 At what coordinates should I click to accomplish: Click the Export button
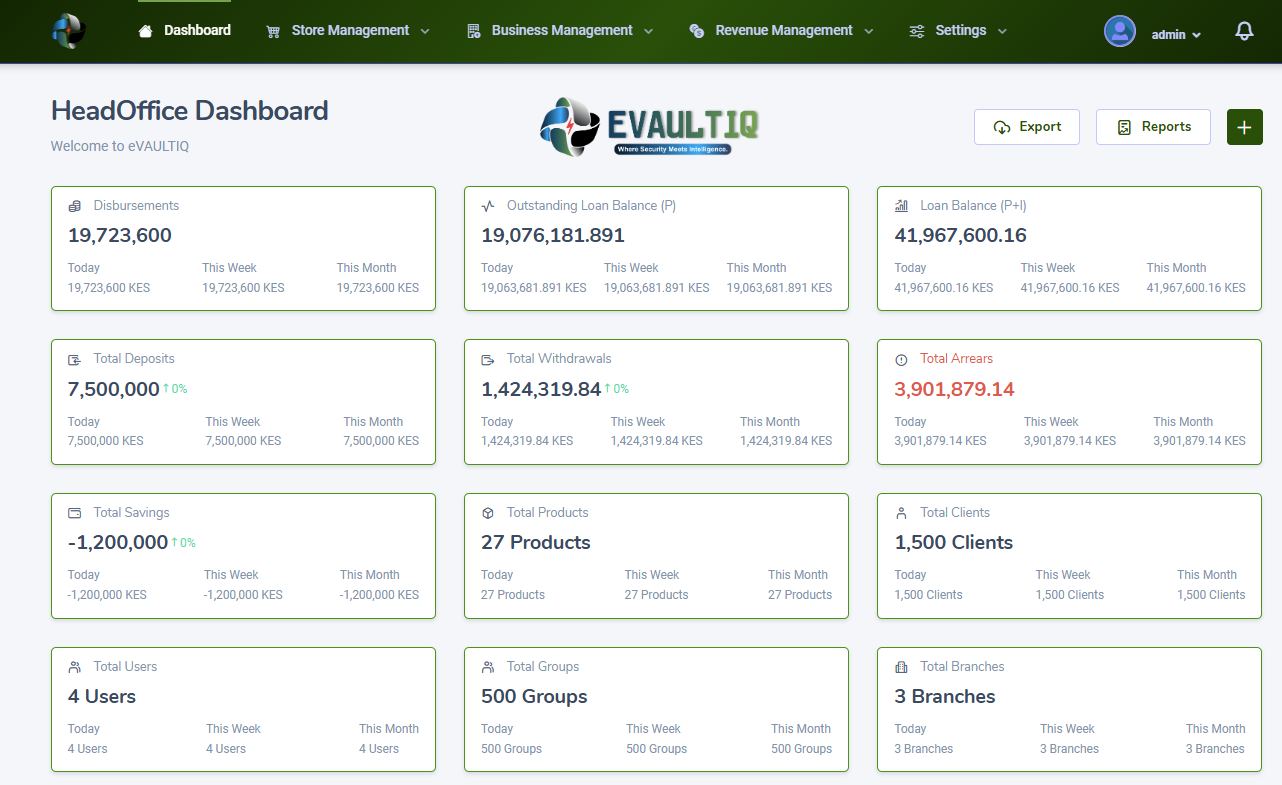pyautogui.click(x=1027, y=127)
